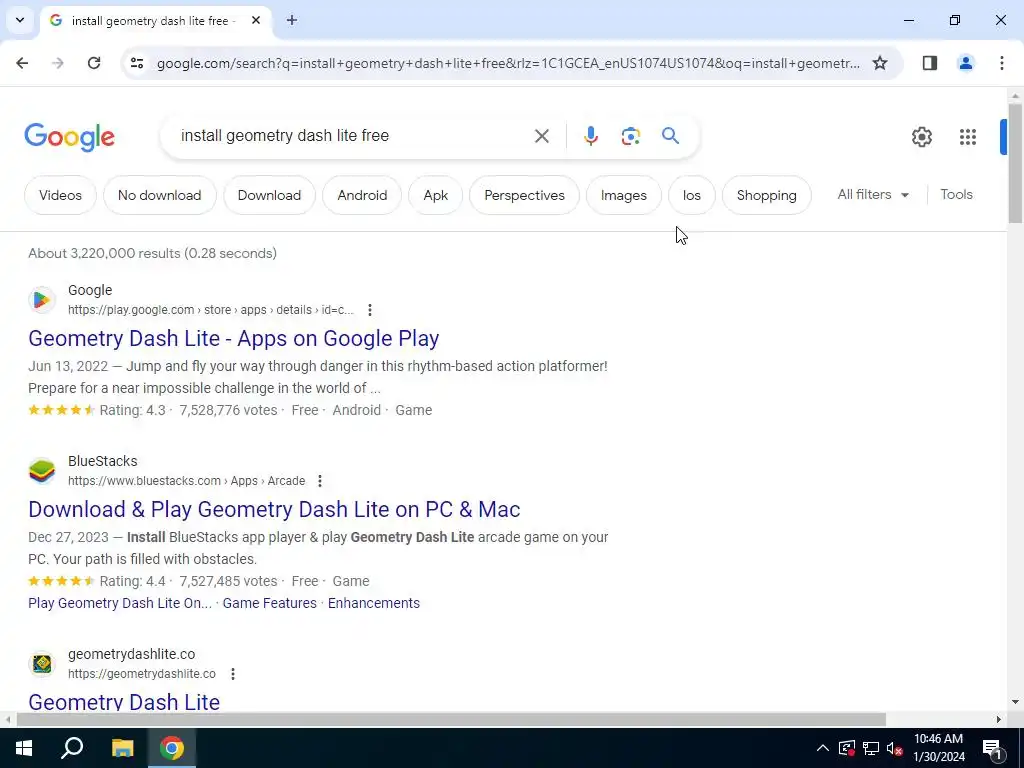This screenshot has height=768, width=1024.
Task: Click the horizontal scrollbar right arrow
Action: point(998,720)
